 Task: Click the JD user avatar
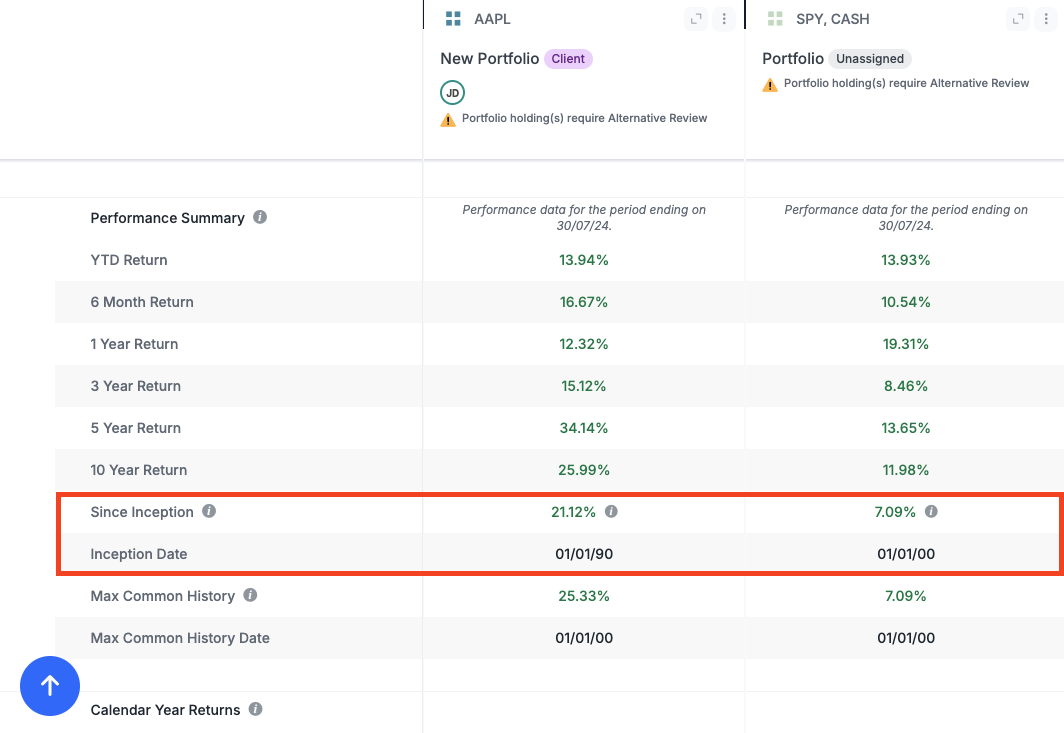[x=452, y=93]
